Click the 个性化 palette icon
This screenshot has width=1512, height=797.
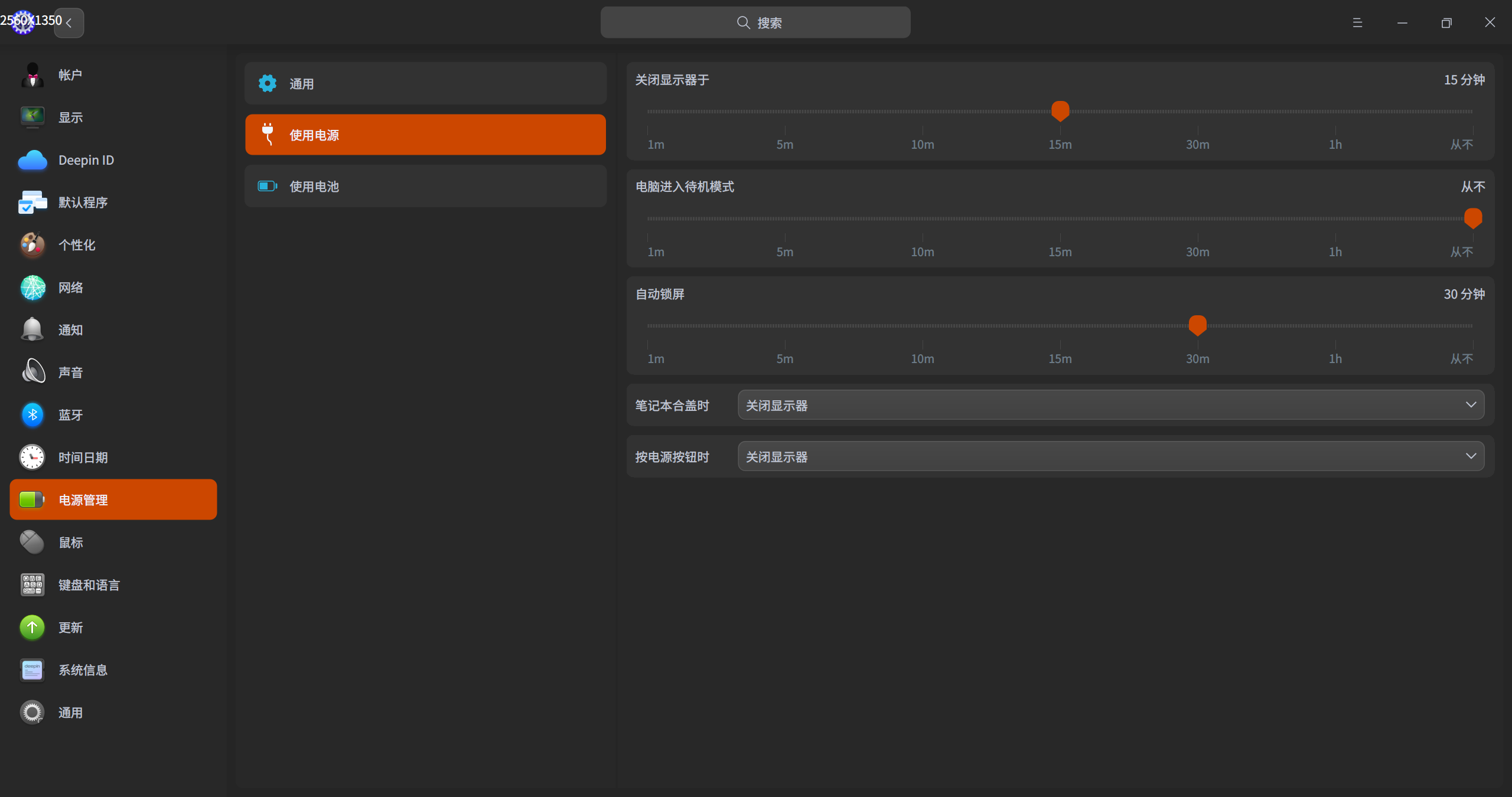pyautogui.click(x=32, y=244)
